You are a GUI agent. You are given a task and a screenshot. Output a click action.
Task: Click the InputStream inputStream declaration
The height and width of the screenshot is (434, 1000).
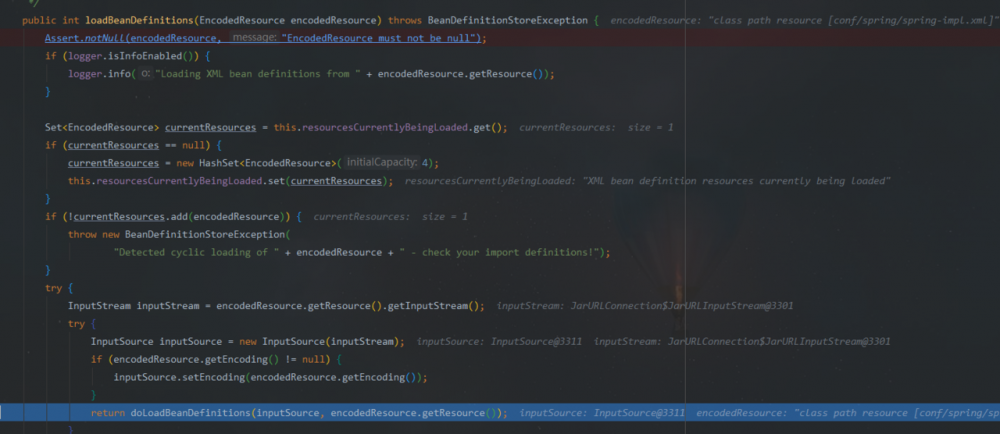pyautogui.click(x=134, y=306)
